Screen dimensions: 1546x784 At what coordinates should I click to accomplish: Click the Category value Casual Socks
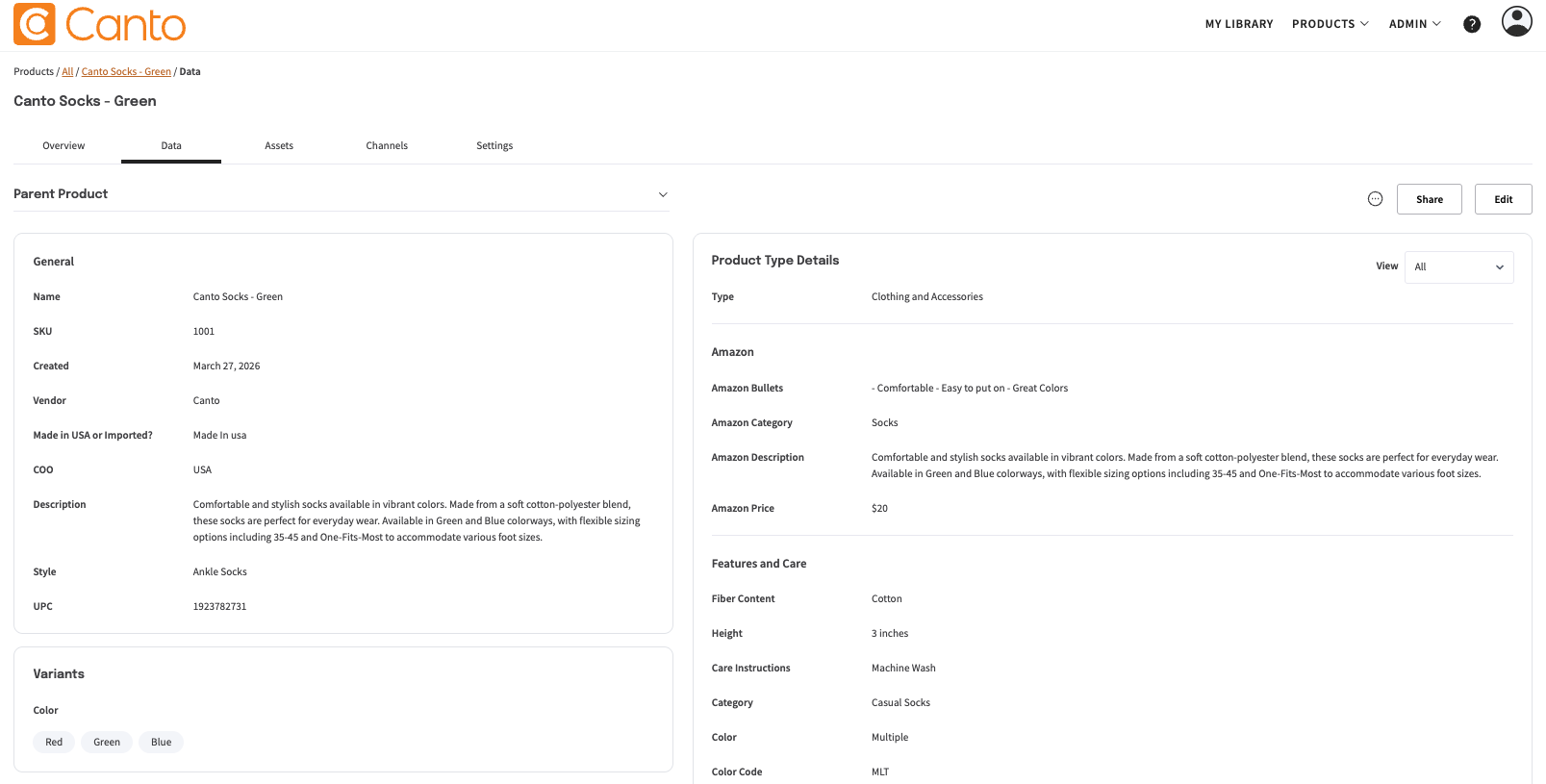click(900, 703)
